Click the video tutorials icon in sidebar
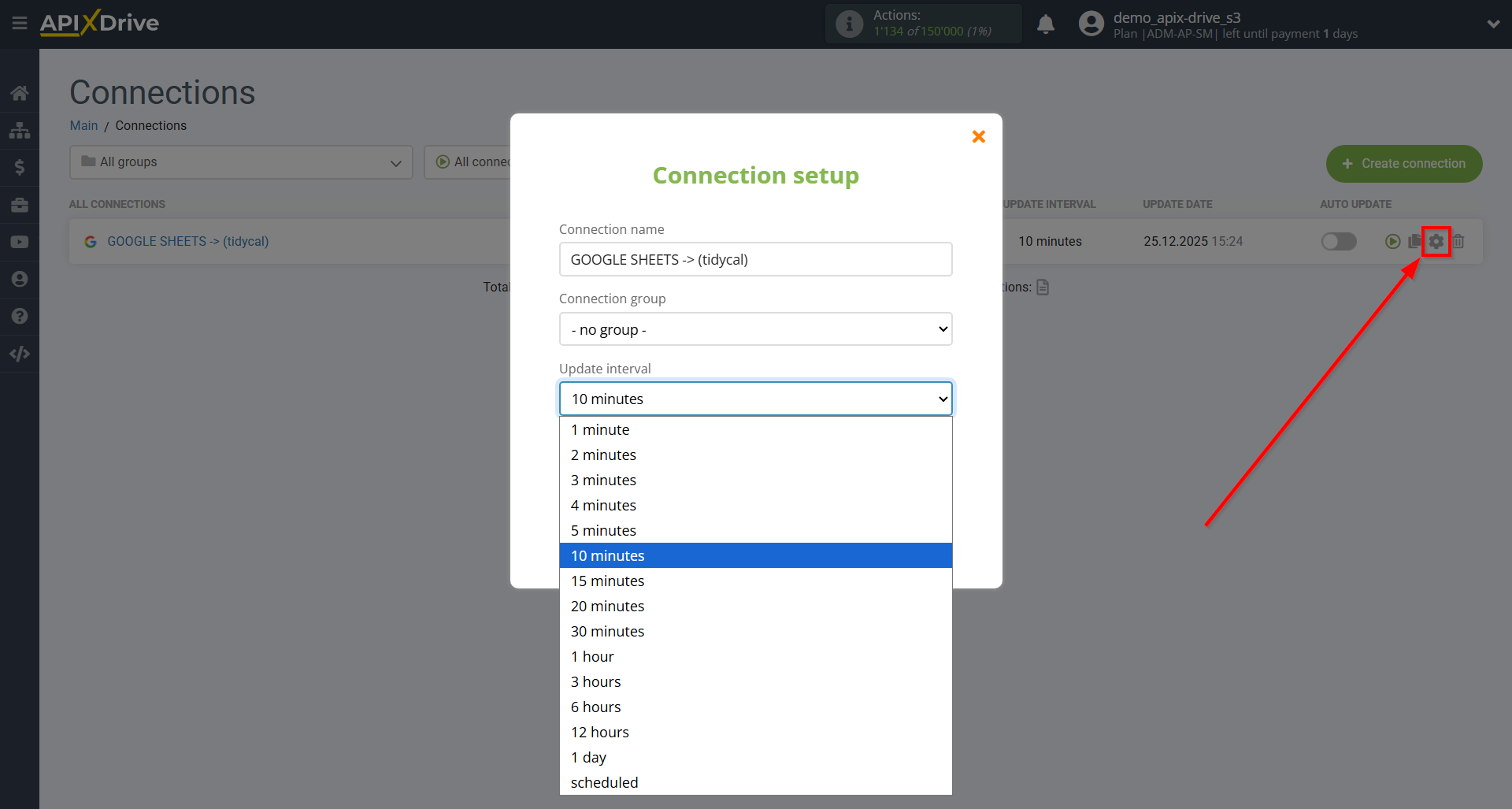The image size is (1512, 809). pos(20,242)
